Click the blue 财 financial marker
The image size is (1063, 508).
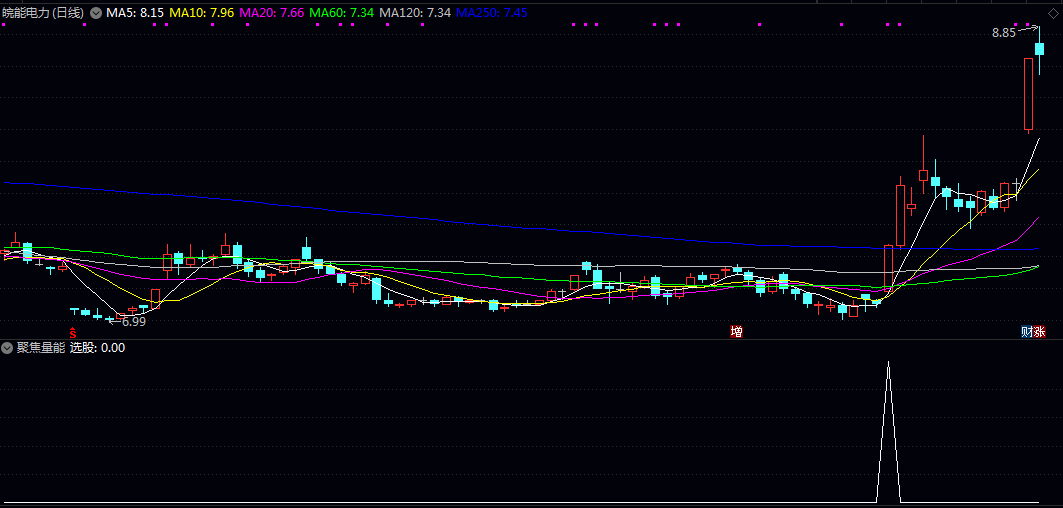(1026, 331)
